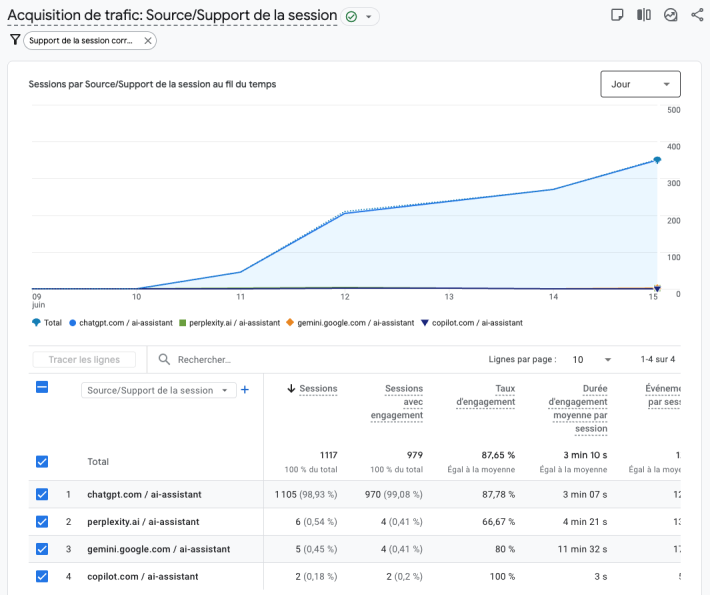Uncheck the gemini.google.com row checkbox
710x595 pixels.
click(x=42, y=549)
